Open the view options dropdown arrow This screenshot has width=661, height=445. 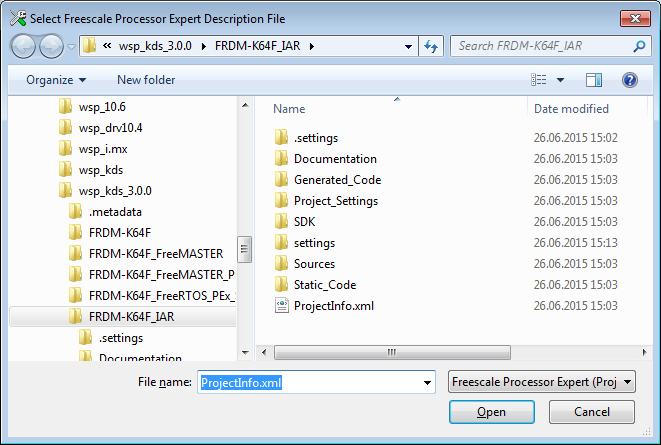(560, 80)
